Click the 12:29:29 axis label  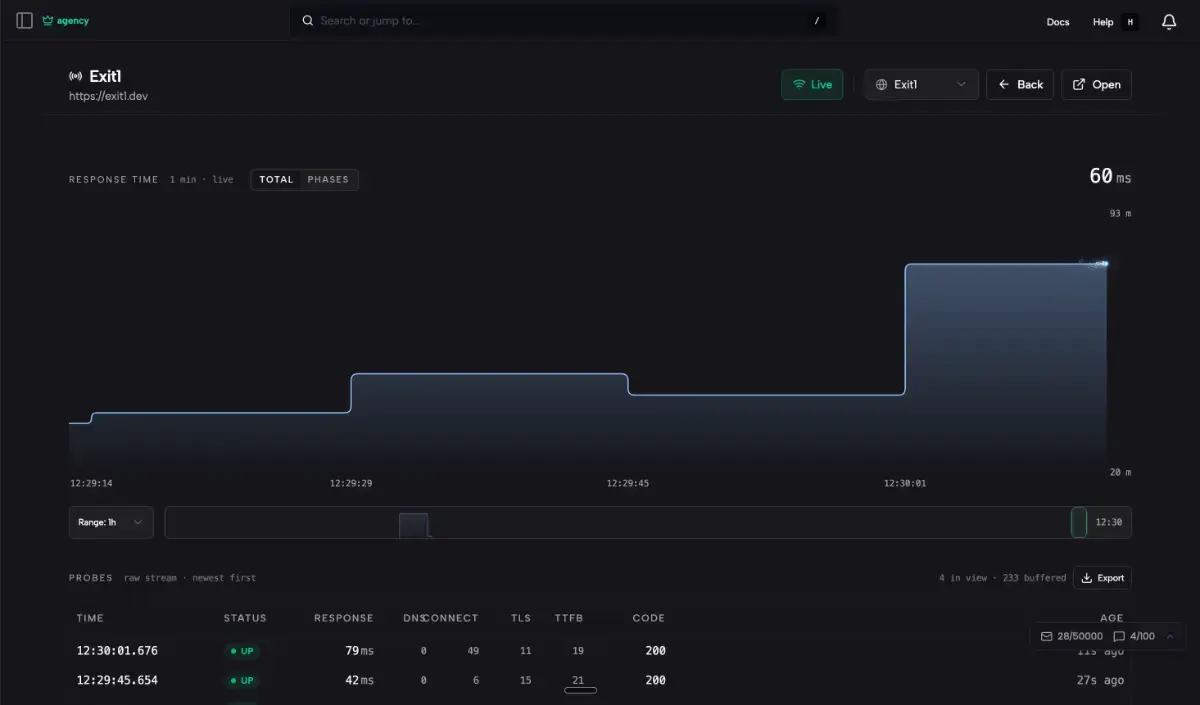point(351,483)
